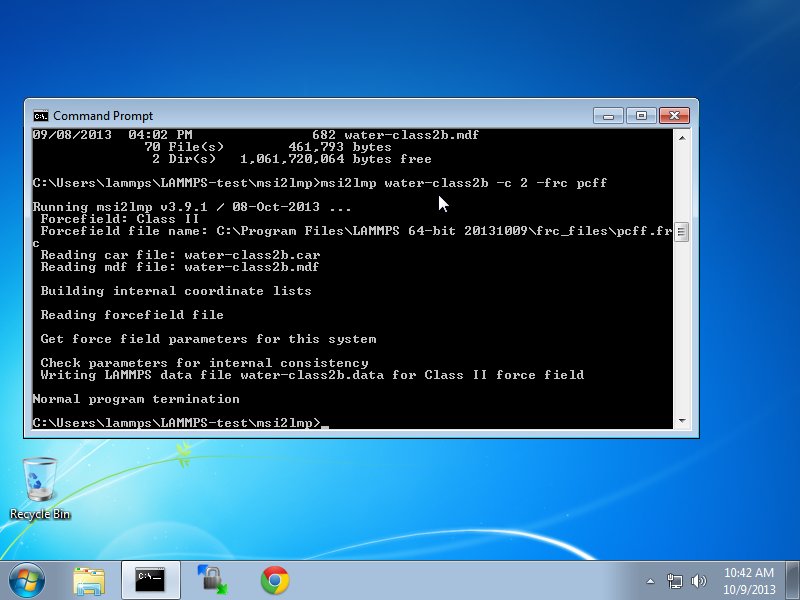Open the Windows Start menu orb
This screenshot has width=800, height=600.
pos(27,581)
